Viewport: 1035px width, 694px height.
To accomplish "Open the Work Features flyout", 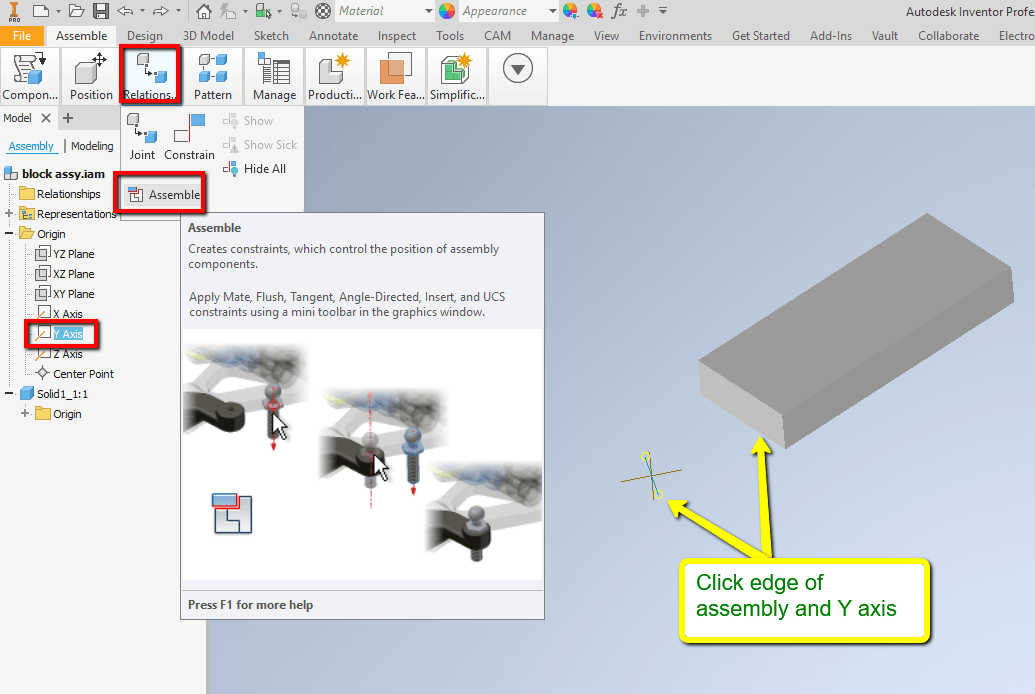I will (397, 75).
